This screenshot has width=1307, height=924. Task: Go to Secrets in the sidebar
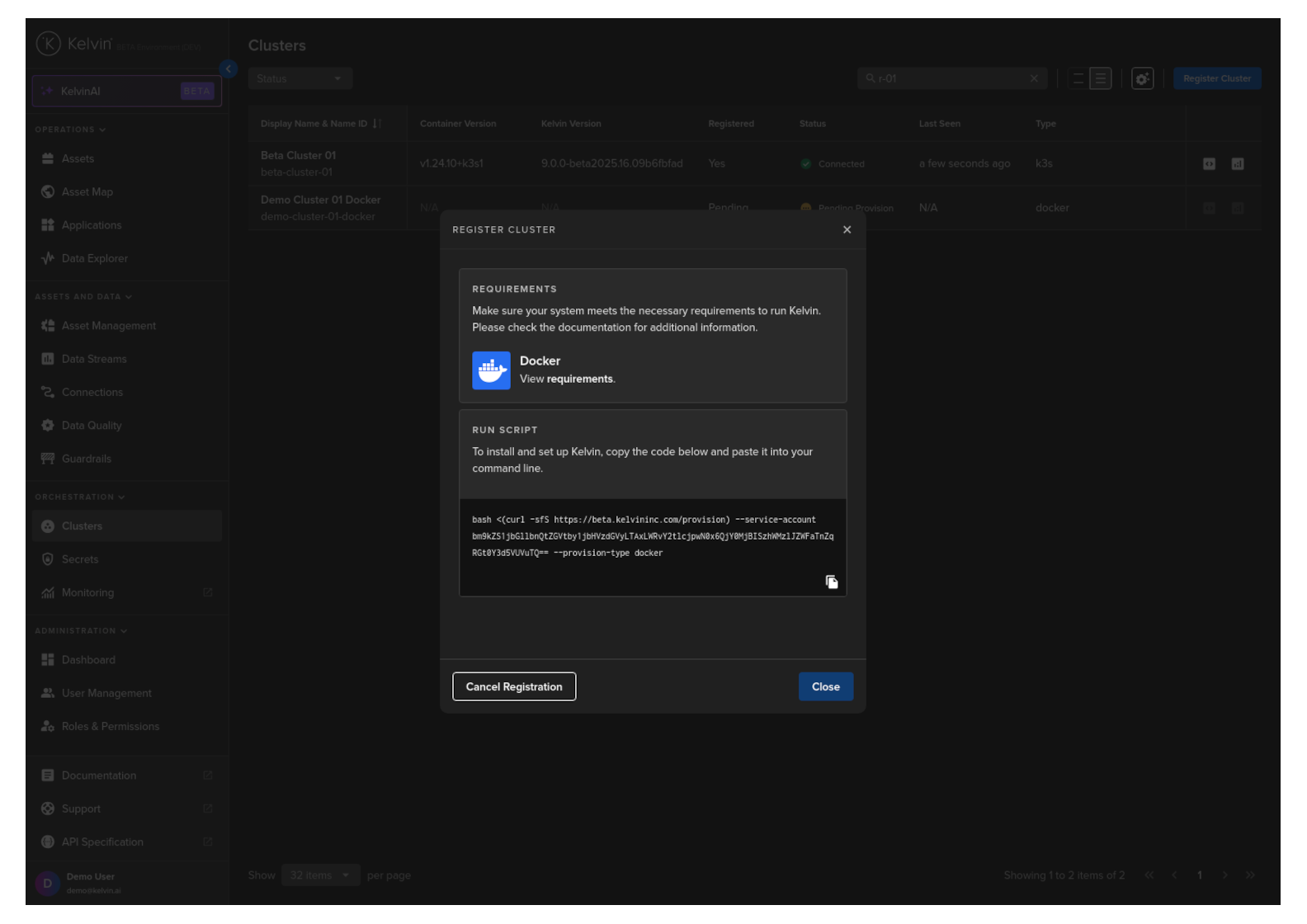click(80, 559)
